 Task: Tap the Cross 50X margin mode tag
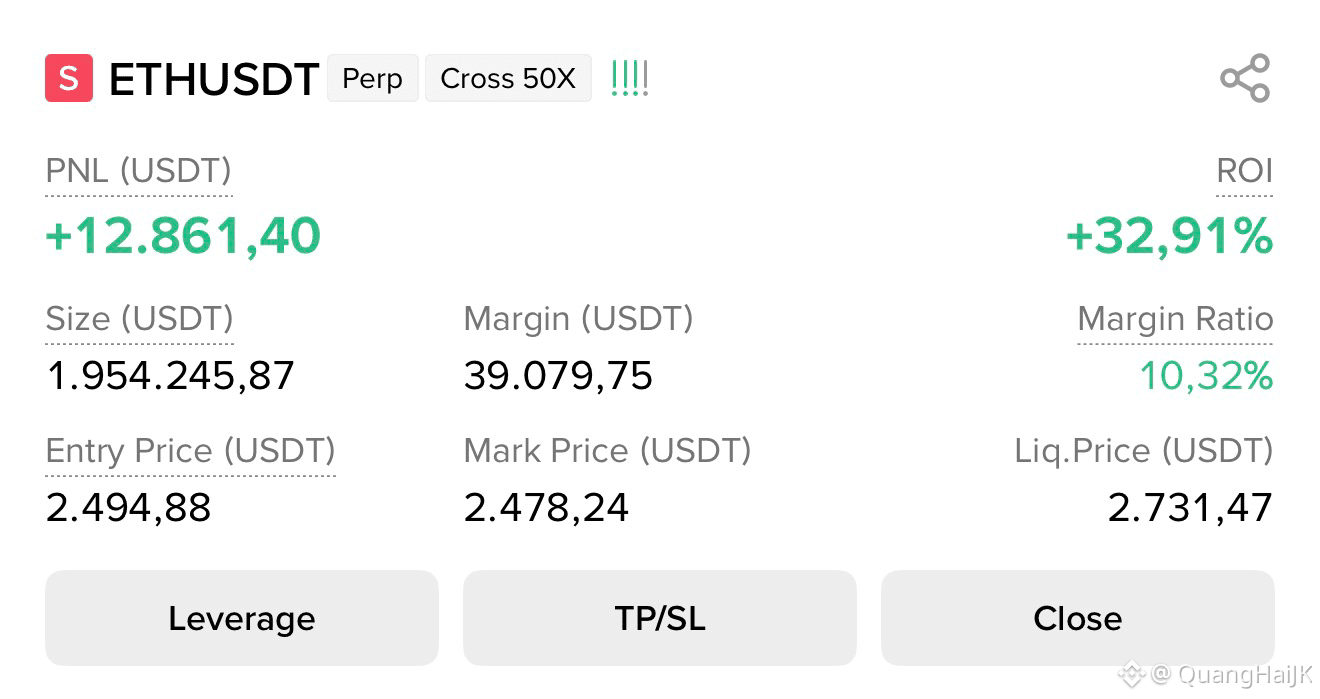508,78
